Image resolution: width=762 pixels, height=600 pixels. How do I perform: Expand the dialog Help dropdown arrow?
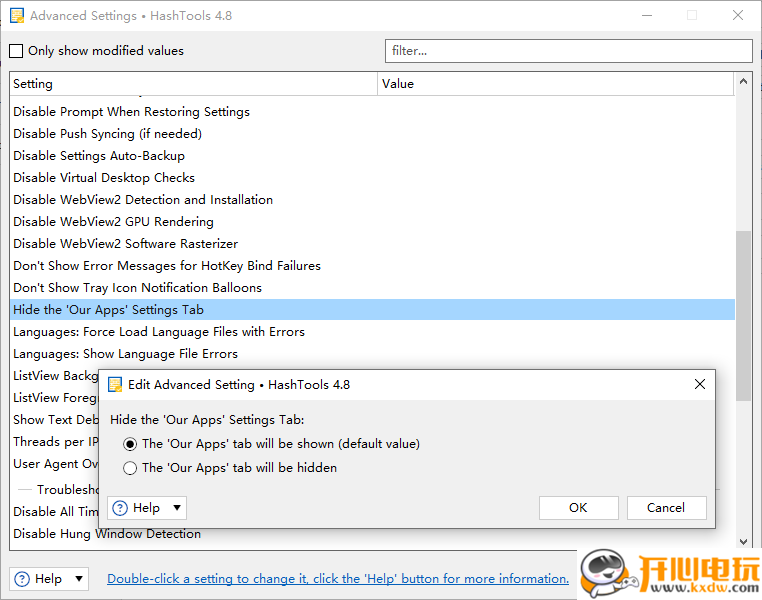coord(177,508)
